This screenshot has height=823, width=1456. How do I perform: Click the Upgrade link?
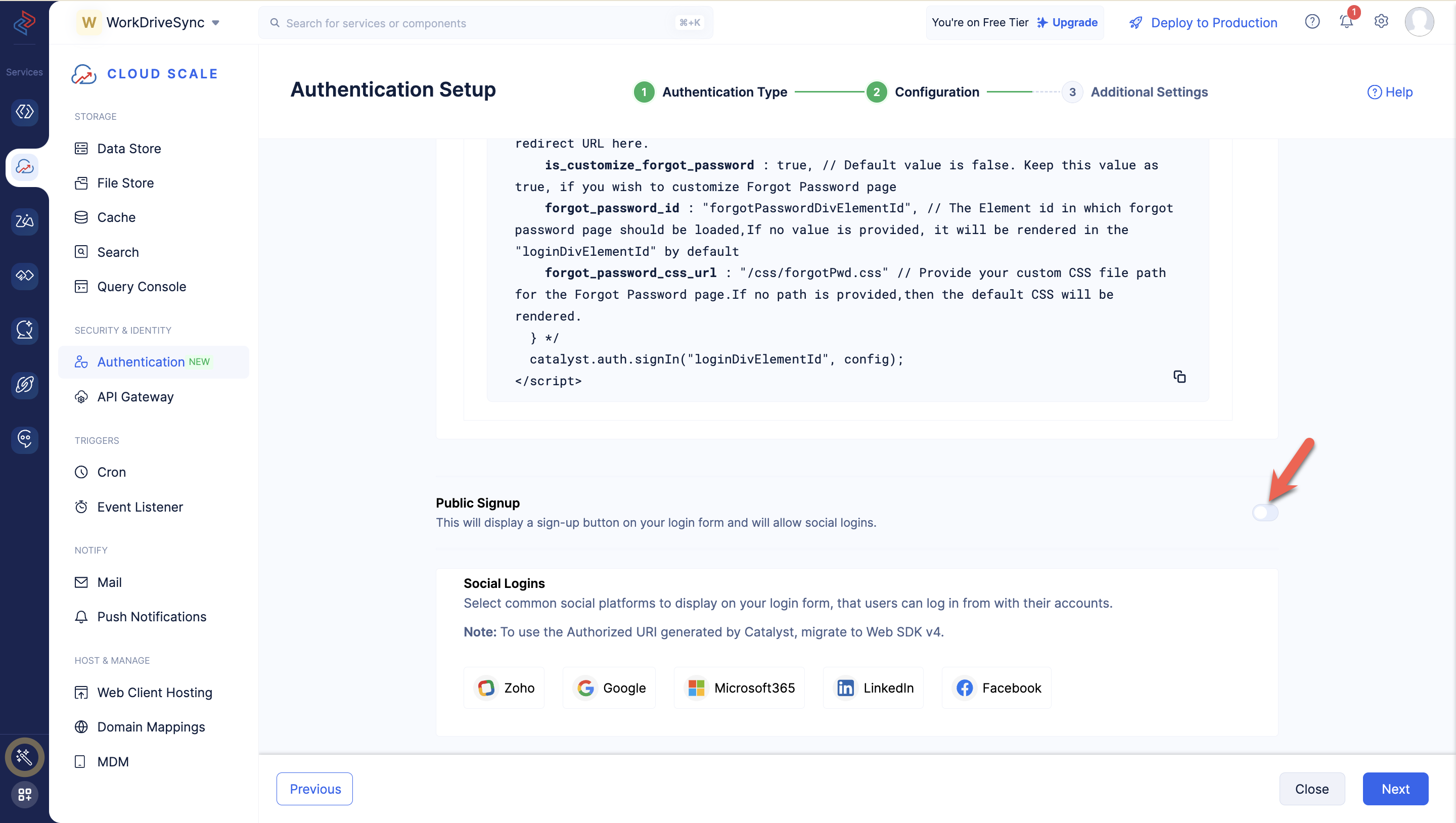[1067, 23]
